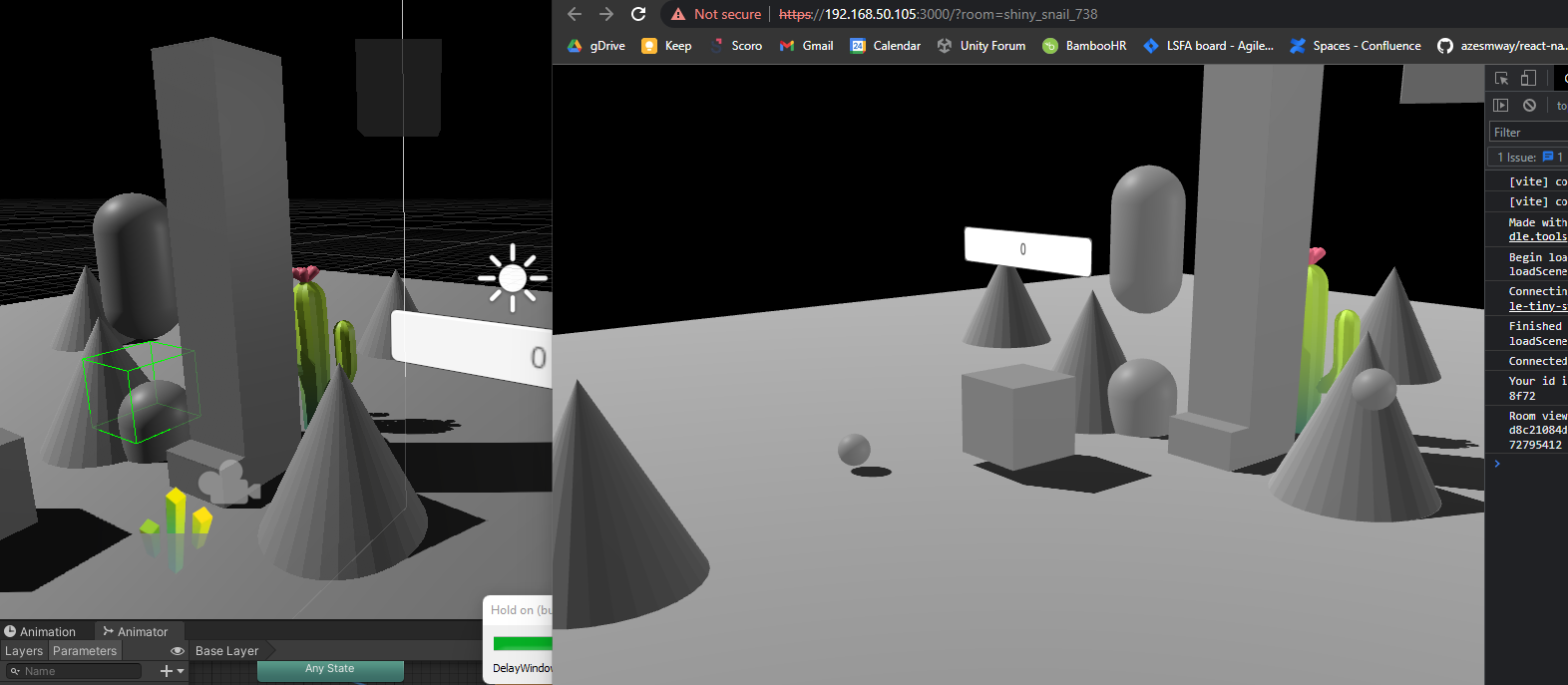
Task: Click the camera gizmo in scene view
Action: point(229,483)
